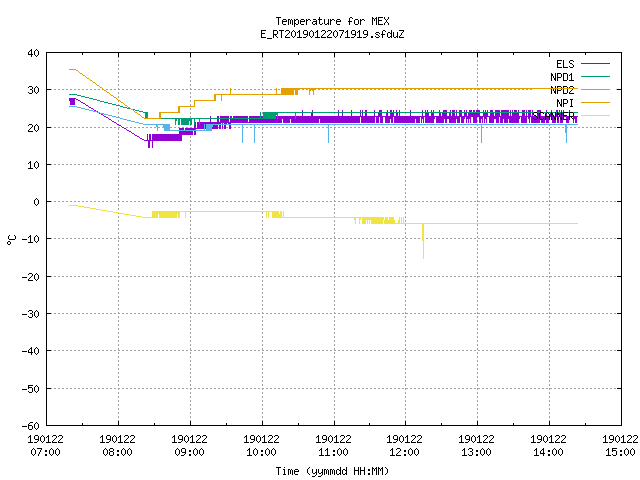The image size is (640, 480).
Task: Click the y-axis label 10
Action: 33,165
